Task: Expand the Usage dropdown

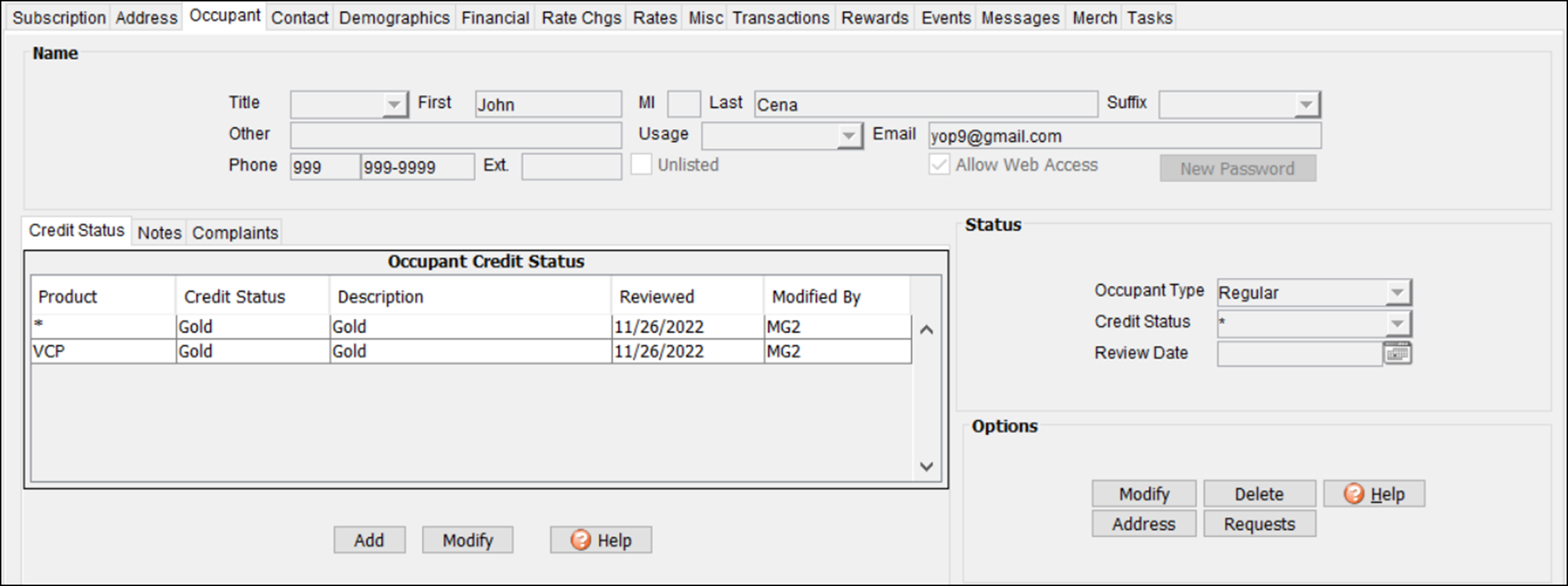Action: (849, 136)
